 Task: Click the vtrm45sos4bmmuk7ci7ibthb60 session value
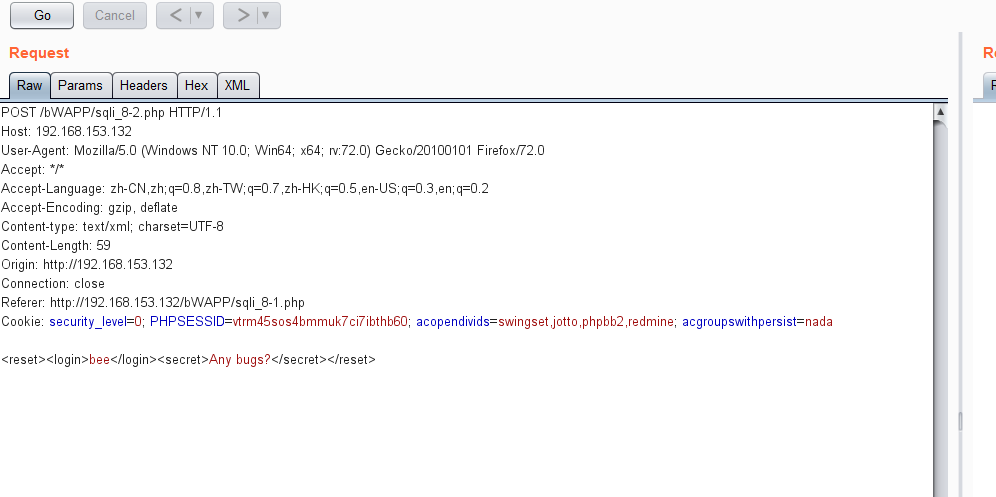320,322
